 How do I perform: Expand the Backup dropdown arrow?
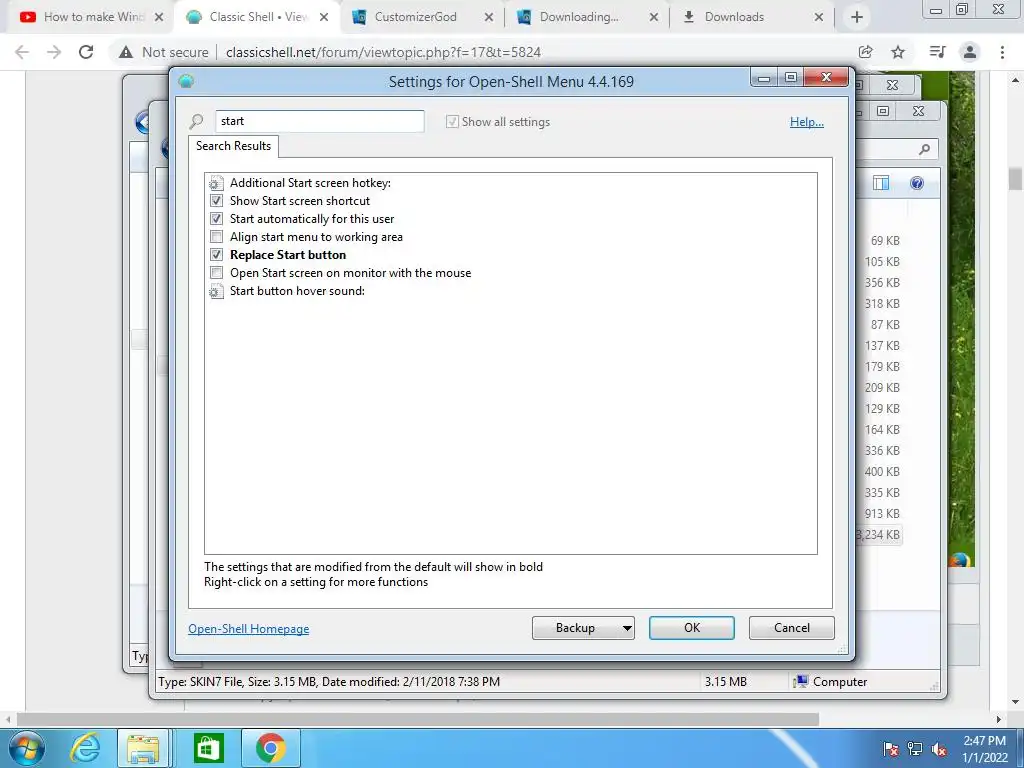626,628
